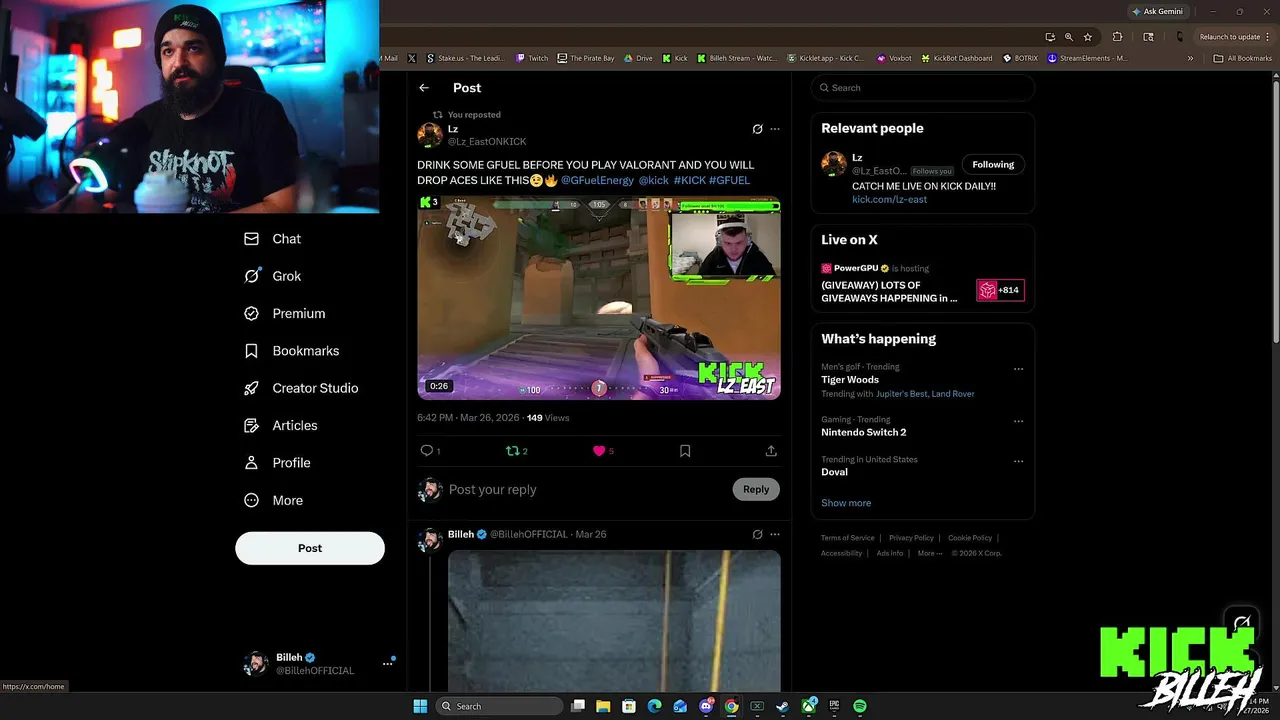The width and height of the screenshot is (1280, 720).
Task: Open Discord from the taskbar
Action: (706, 706)
